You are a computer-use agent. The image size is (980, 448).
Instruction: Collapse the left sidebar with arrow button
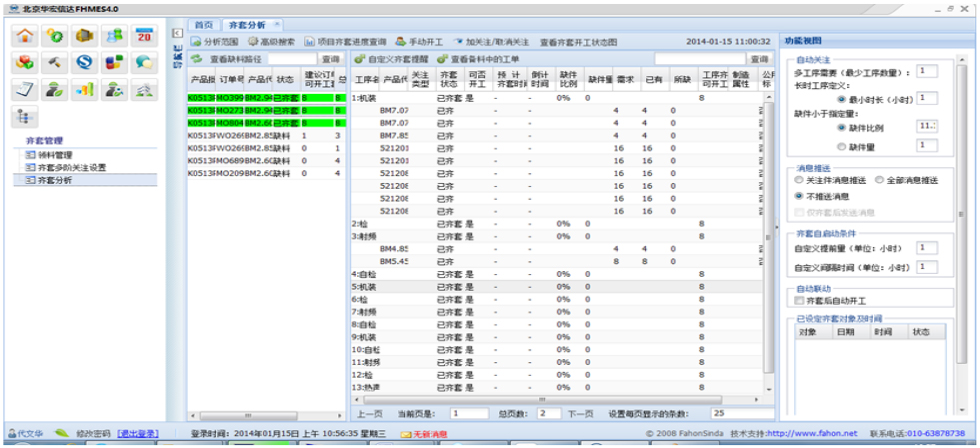(x=177, y=32)
